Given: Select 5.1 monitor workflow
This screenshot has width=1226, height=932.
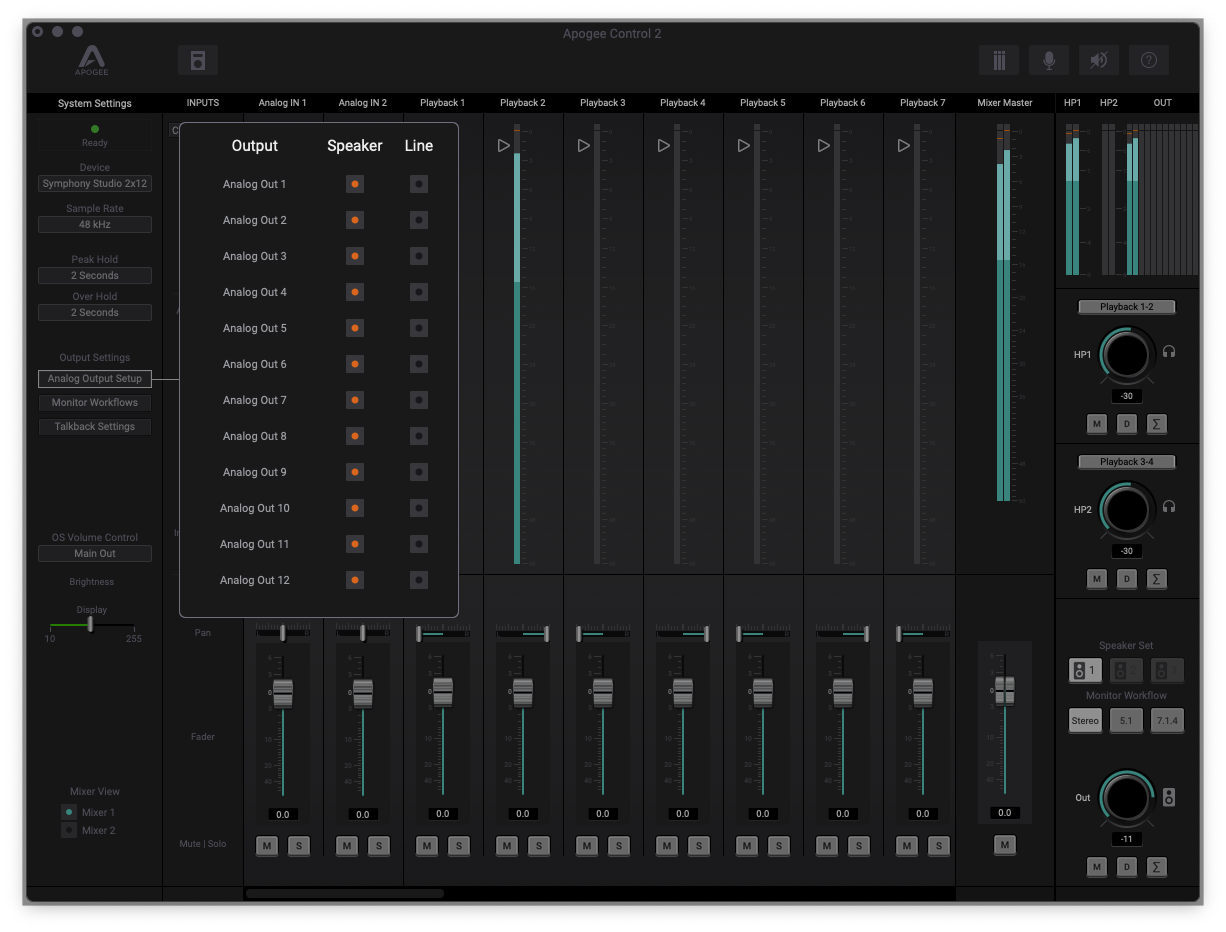Looking at the screenshot, I should (x=1126, y=721).
